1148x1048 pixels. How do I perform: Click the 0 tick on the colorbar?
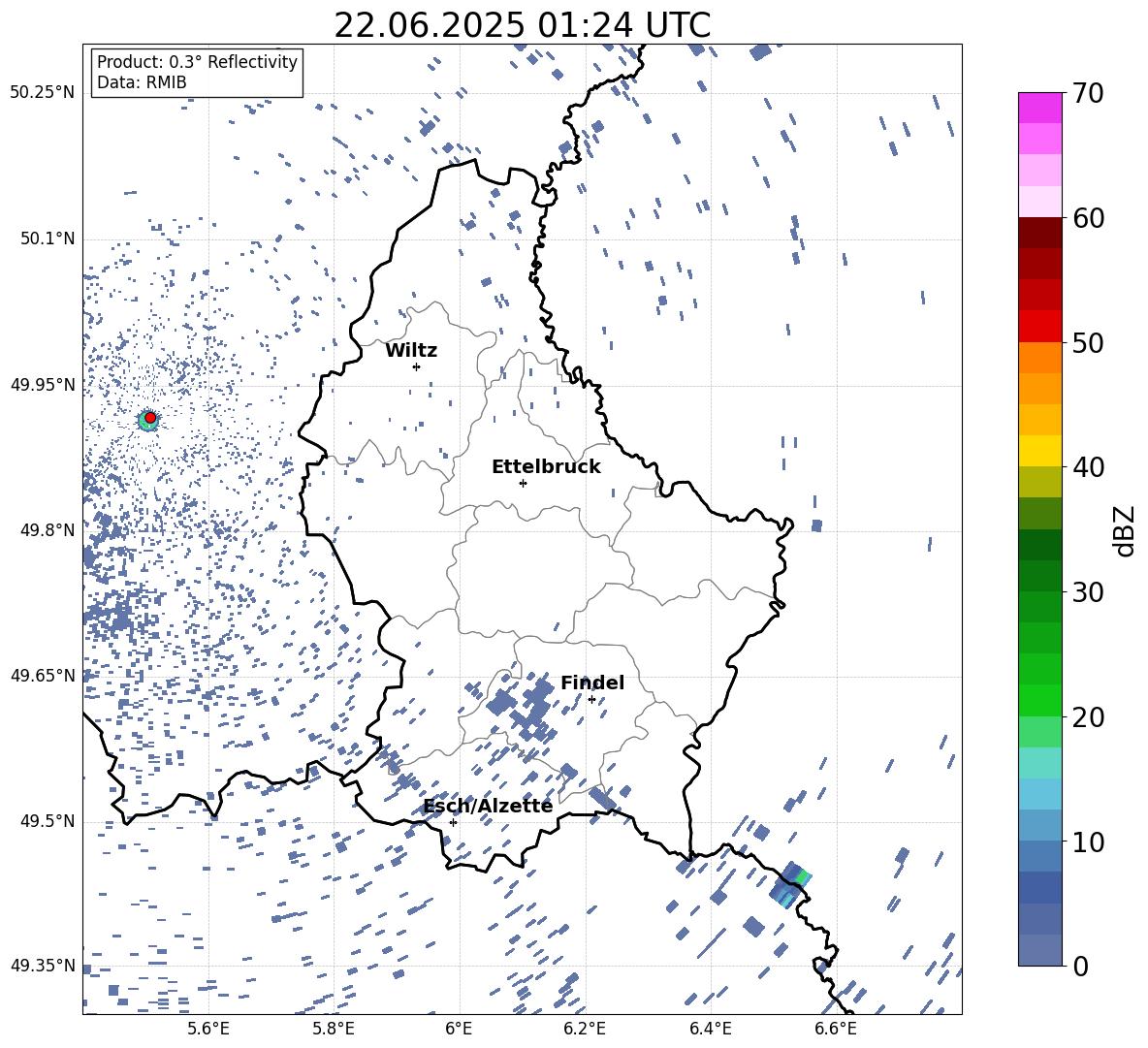[x=1079, y=967]
